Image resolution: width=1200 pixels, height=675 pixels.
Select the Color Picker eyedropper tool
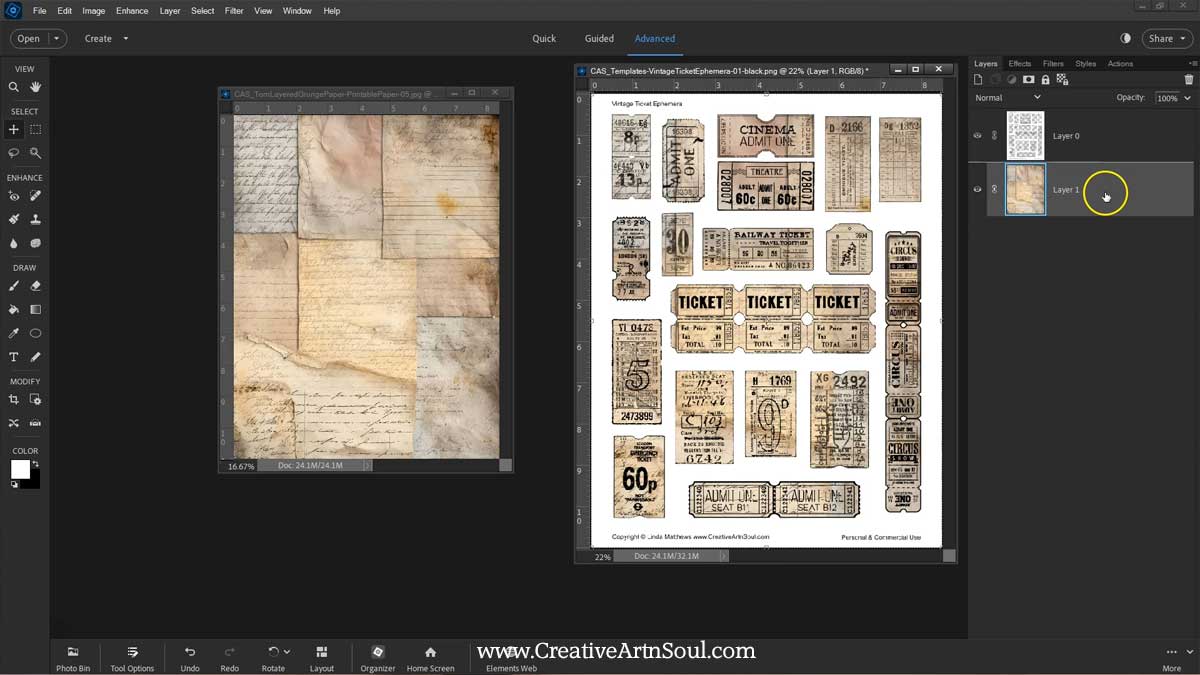(14, 333)
